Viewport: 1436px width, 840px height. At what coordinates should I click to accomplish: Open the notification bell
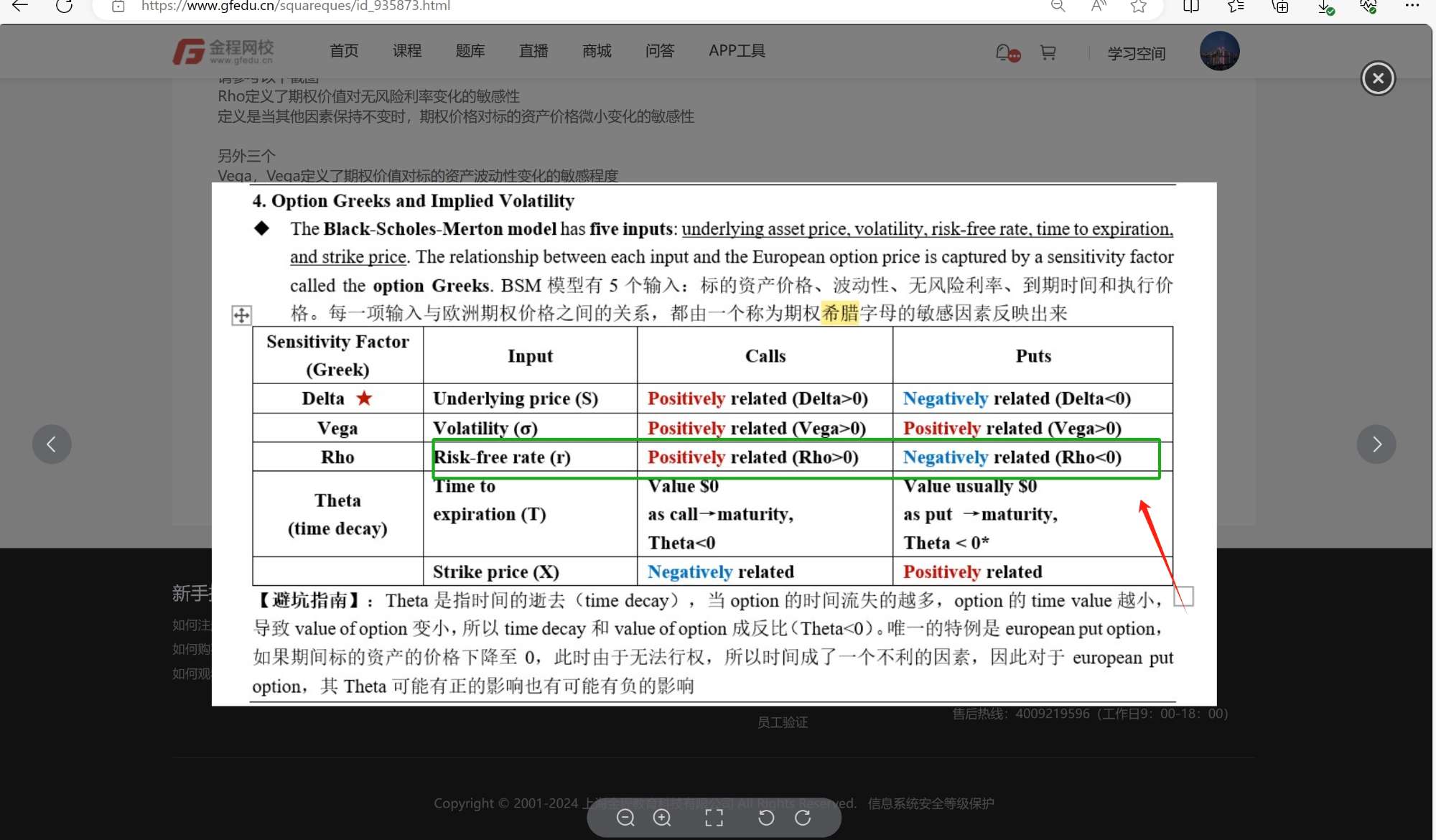1004,52
